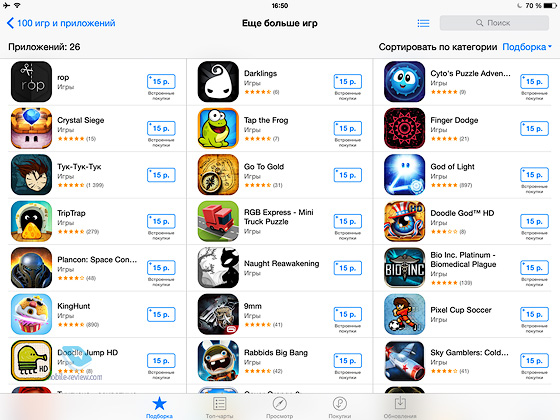Viewport: 560px width, 420px height.
Task: Open the Обновления tab
Action: tap(400, 408)
